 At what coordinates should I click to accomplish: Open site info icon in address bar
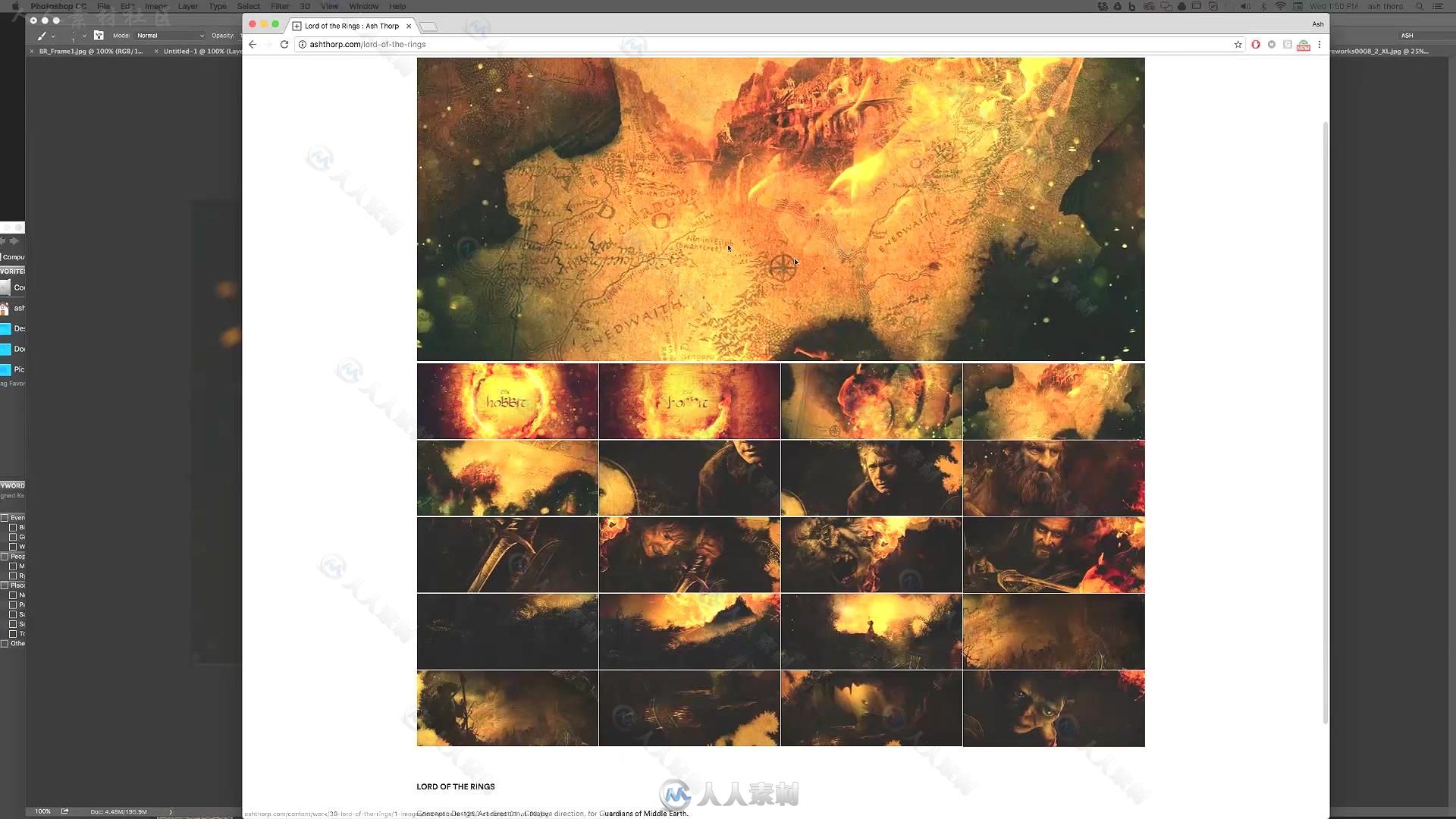click(302, 44)
